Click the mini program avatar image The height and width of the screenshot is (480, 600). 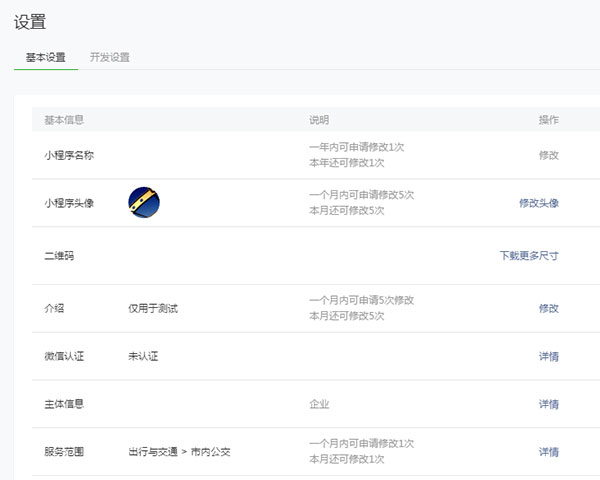tap(144, 203)
